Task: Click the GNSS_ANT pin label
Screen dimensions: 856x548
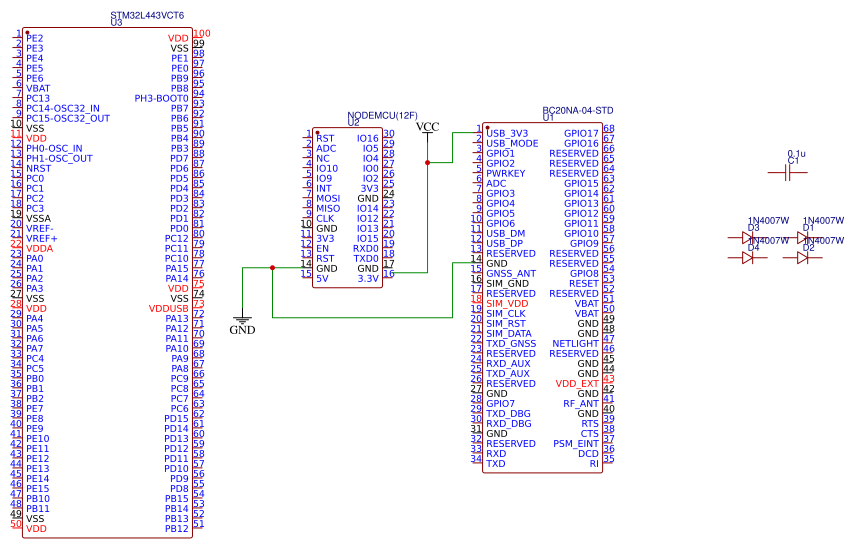Action: point(511,273)
